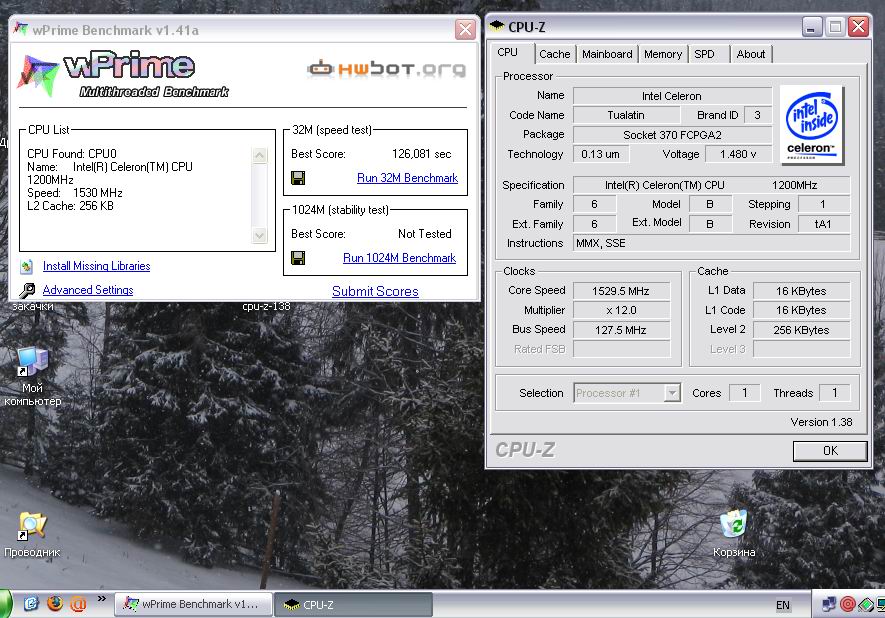Click the empty Rated FSB field
Viewport: 885px width, 618px height.
point(621,349)
